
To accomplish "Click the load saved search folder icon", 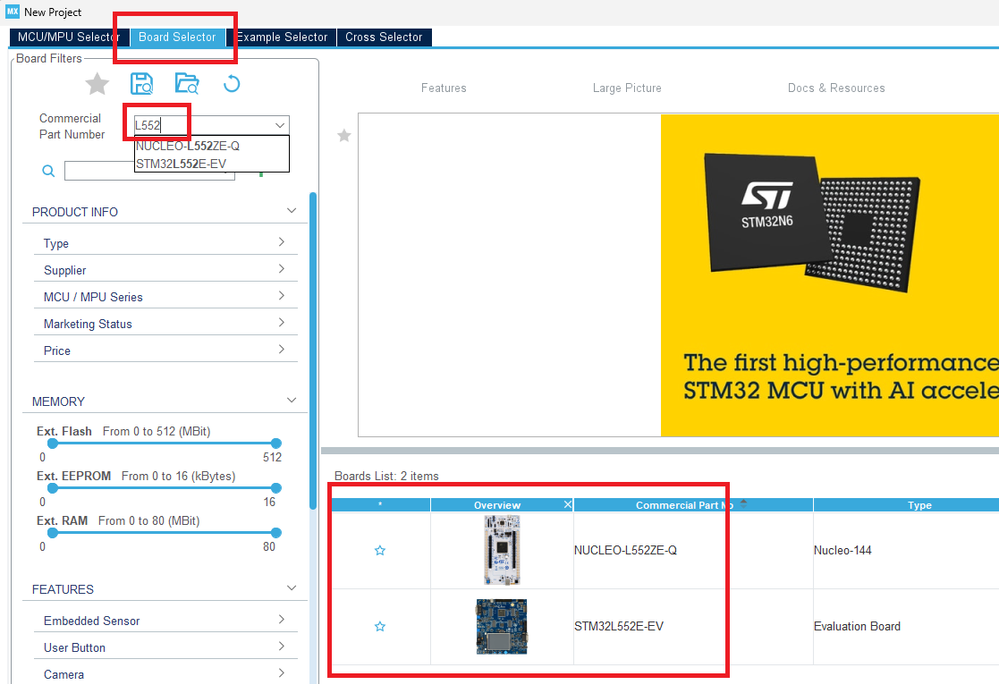I will pos(187,84).
